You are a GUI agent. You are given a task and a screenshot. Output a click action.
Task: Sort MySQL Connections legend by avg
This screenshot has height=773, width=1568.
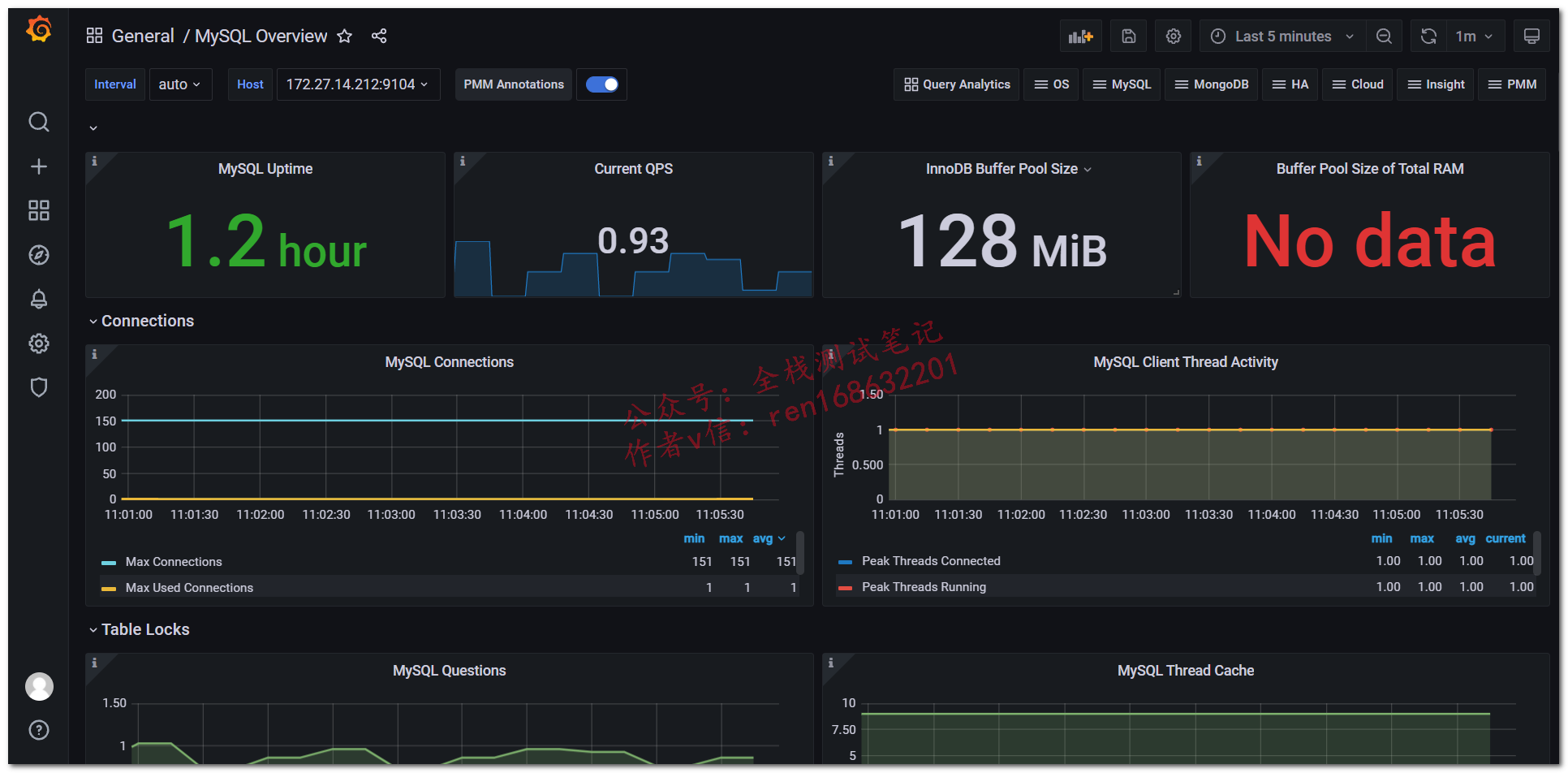(x=769, y=538)
